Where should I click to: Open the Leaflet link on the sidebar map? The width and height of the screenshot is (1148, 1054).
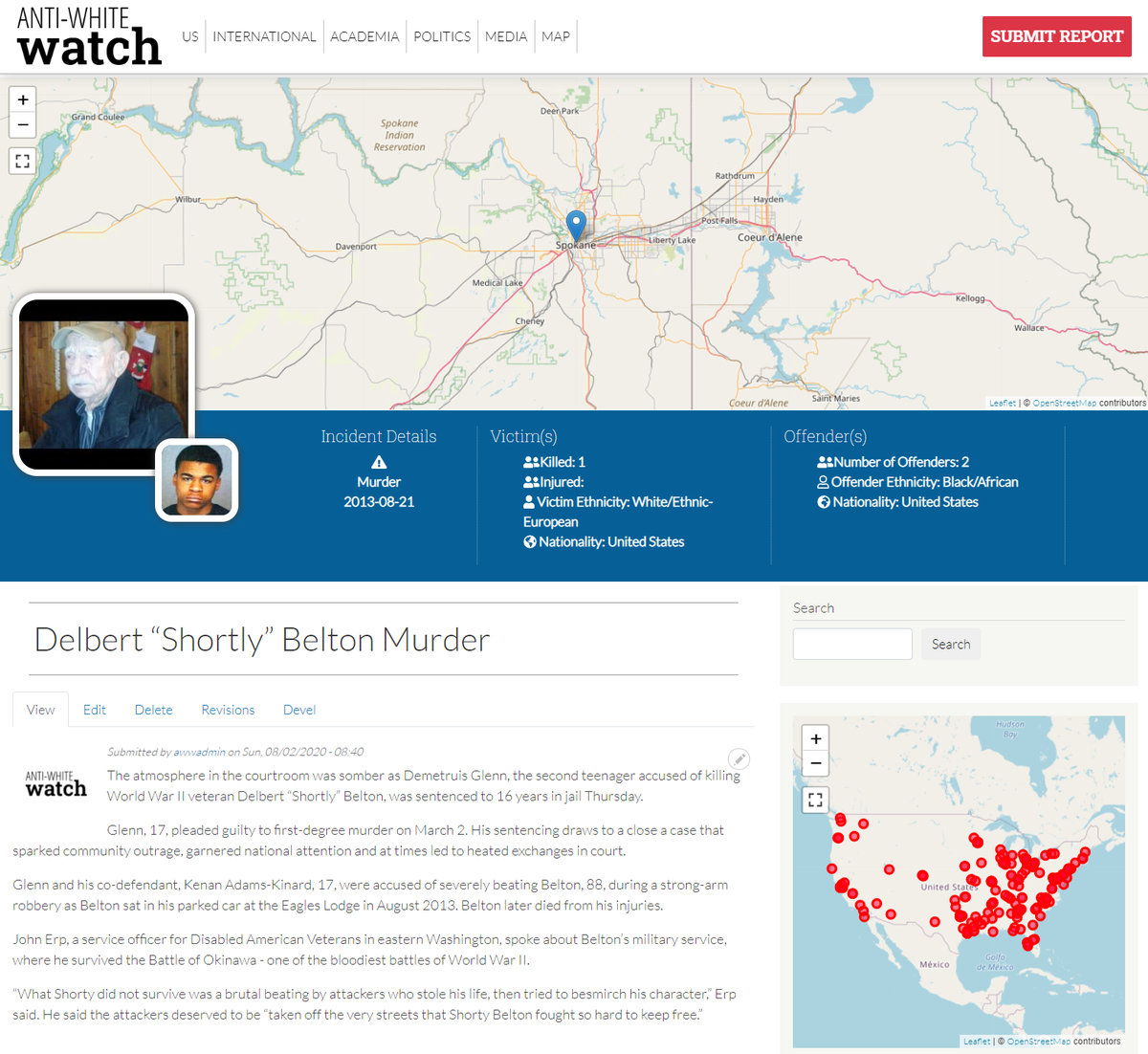point(977,1042)
